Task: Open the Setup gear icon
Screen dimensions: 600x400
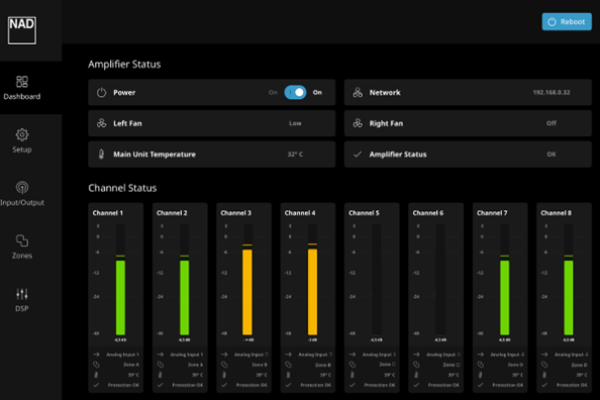Action: pos(22,140)
